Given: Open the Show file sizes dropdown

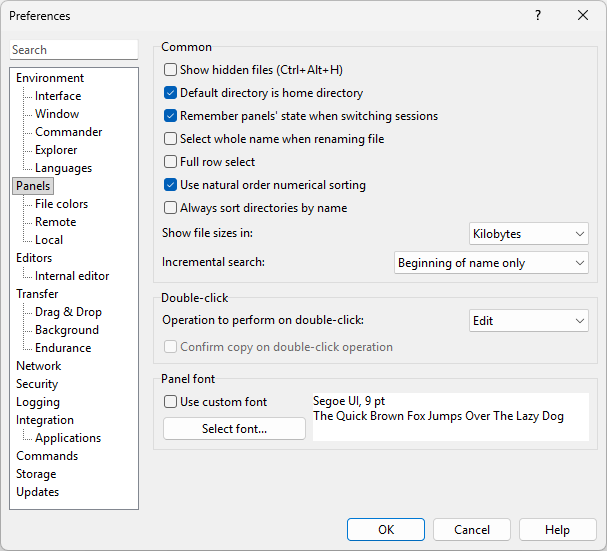Looking at the screenshot, I should [x=529, y=234].
